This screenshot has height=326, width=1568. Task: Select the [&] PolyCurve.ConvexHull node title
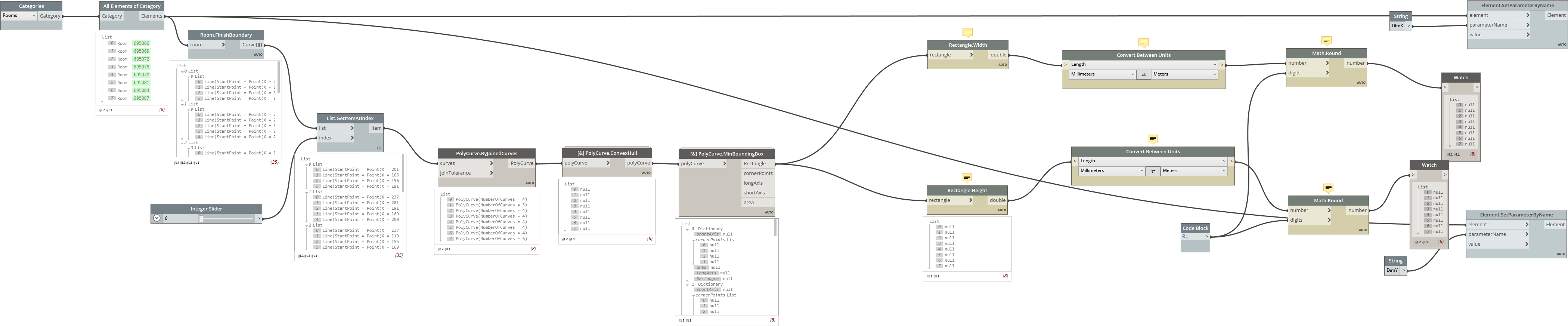(x=607, y=153)
